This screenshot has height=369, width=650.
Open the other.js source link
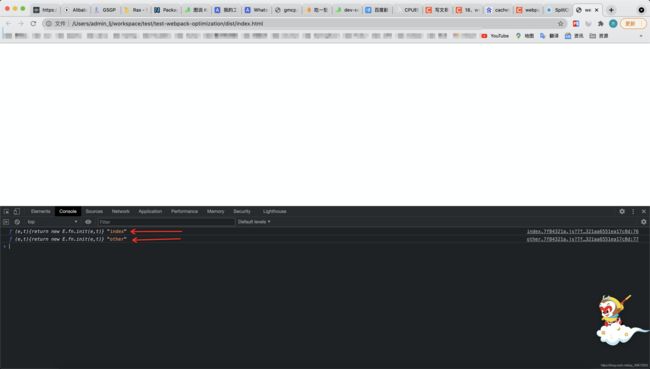point(582,239)
